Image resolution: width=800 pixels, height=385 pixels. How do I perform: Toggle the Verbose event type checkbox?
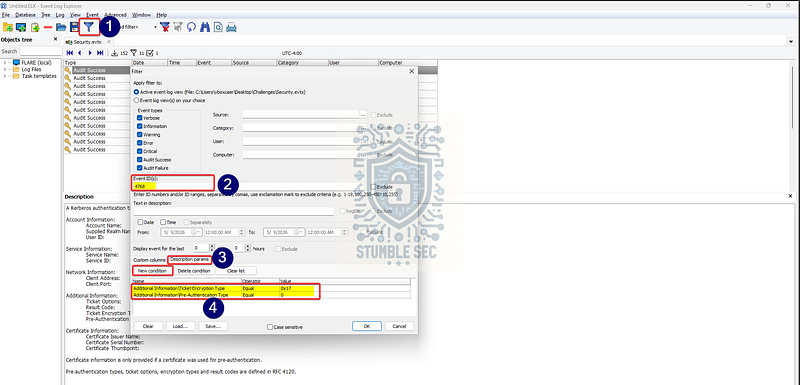click(x=140, y=118)
